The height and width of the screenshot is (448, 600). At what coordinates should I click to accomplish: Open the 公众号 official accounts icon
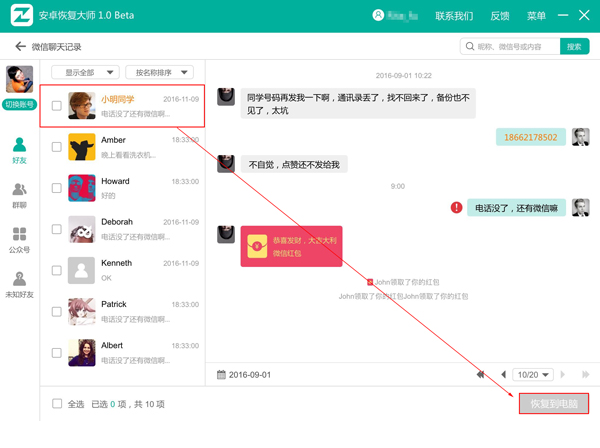click(20, 240)
